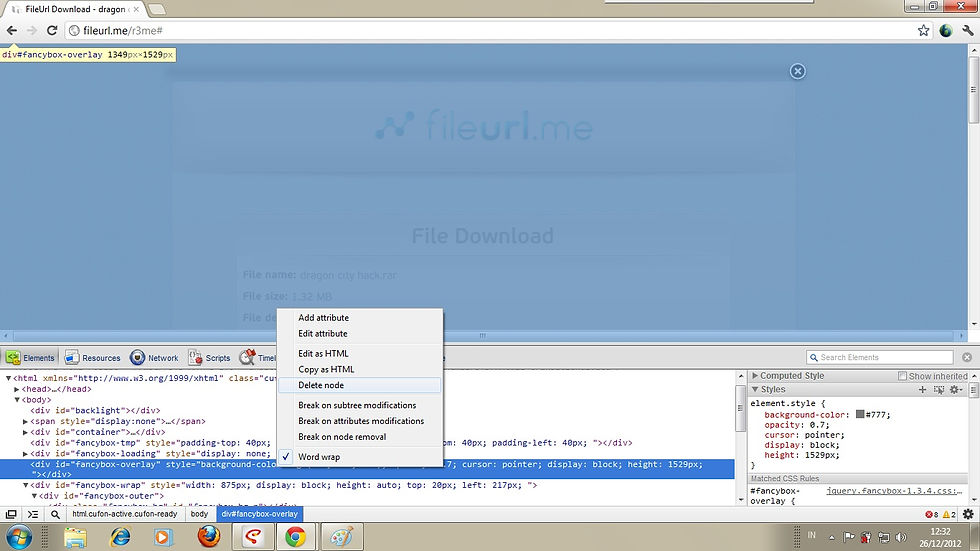The width and height of the screenshot is (980, 551).
Task: Collapse the Styles section
Action: (755, 389)
